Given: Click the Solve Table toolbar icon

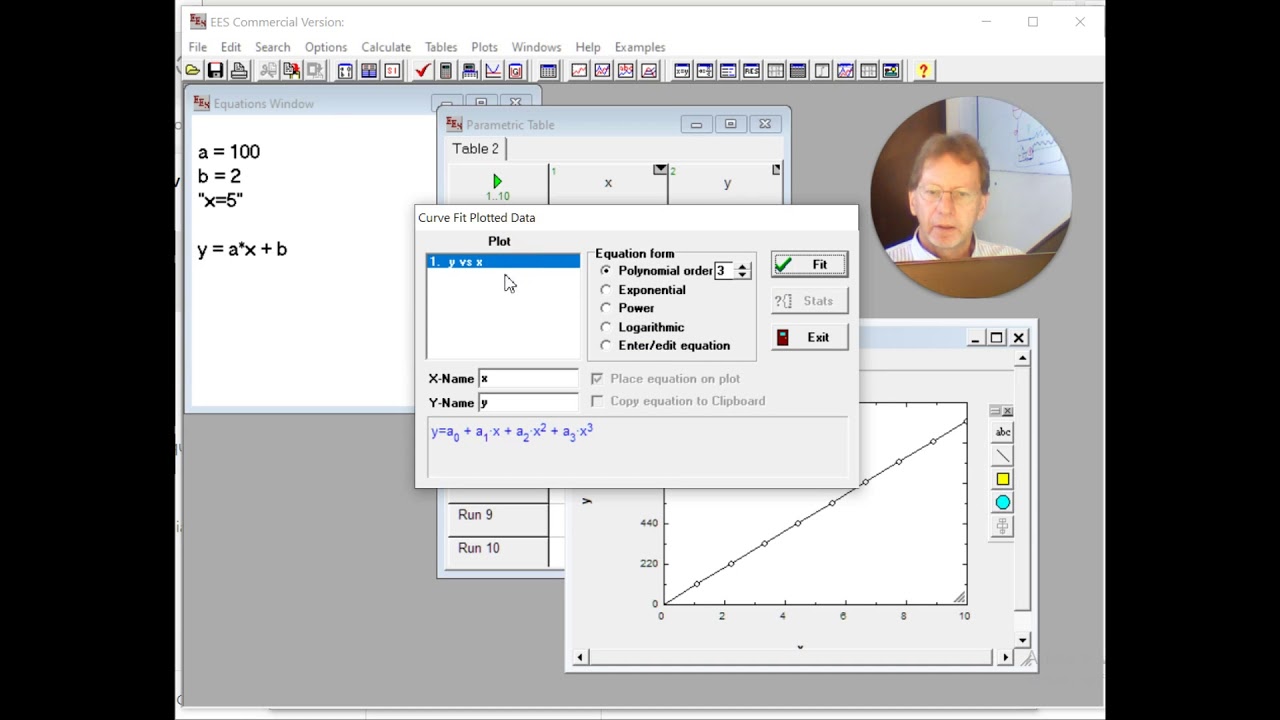Looking at the screenshot, I should coord(469,71).
